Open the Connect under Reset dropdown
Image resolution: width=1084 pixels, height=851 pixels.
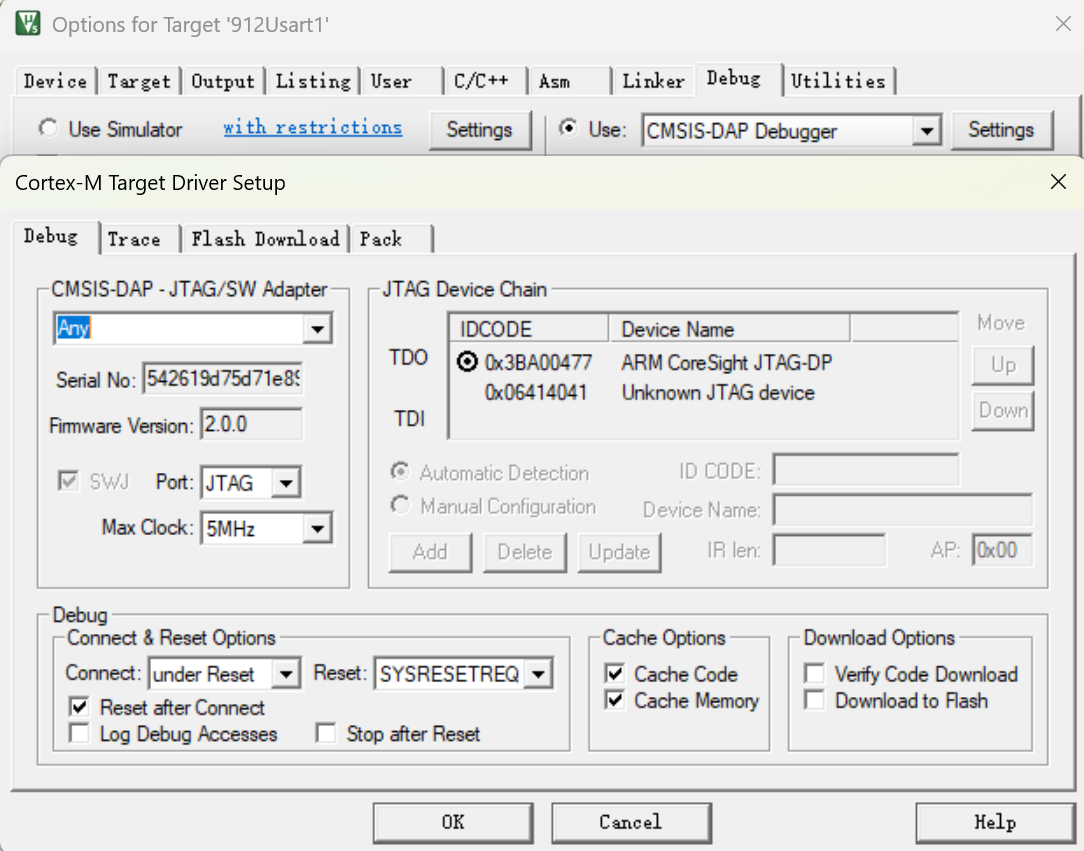286,673
